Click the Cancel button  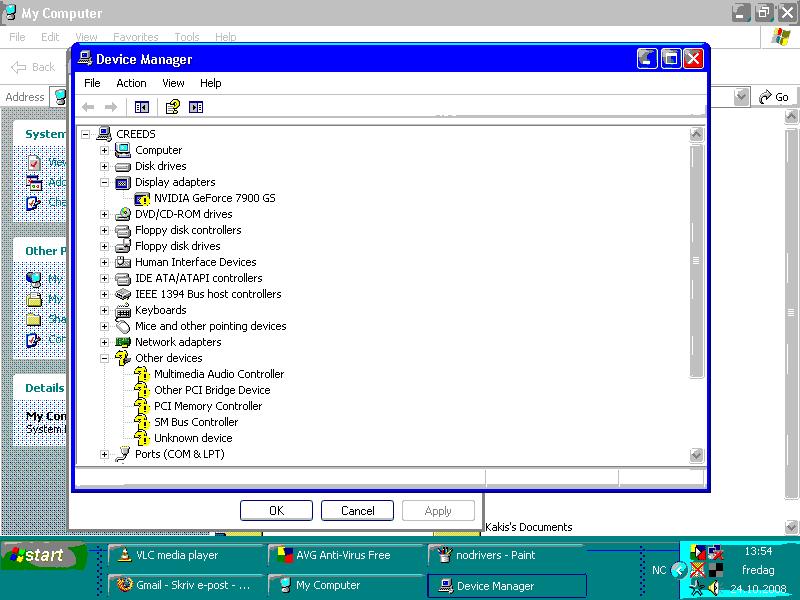click(x=357, y=511)
